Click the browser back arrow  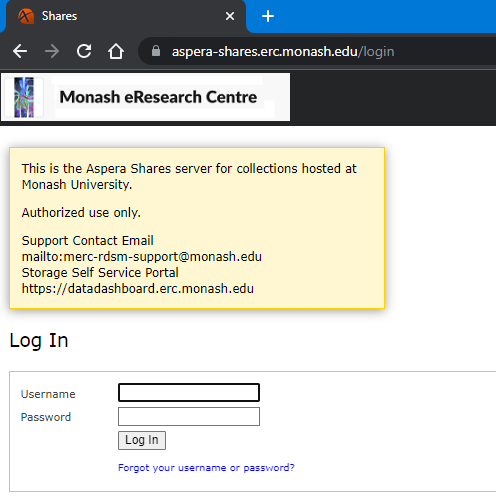click(20, 51)
